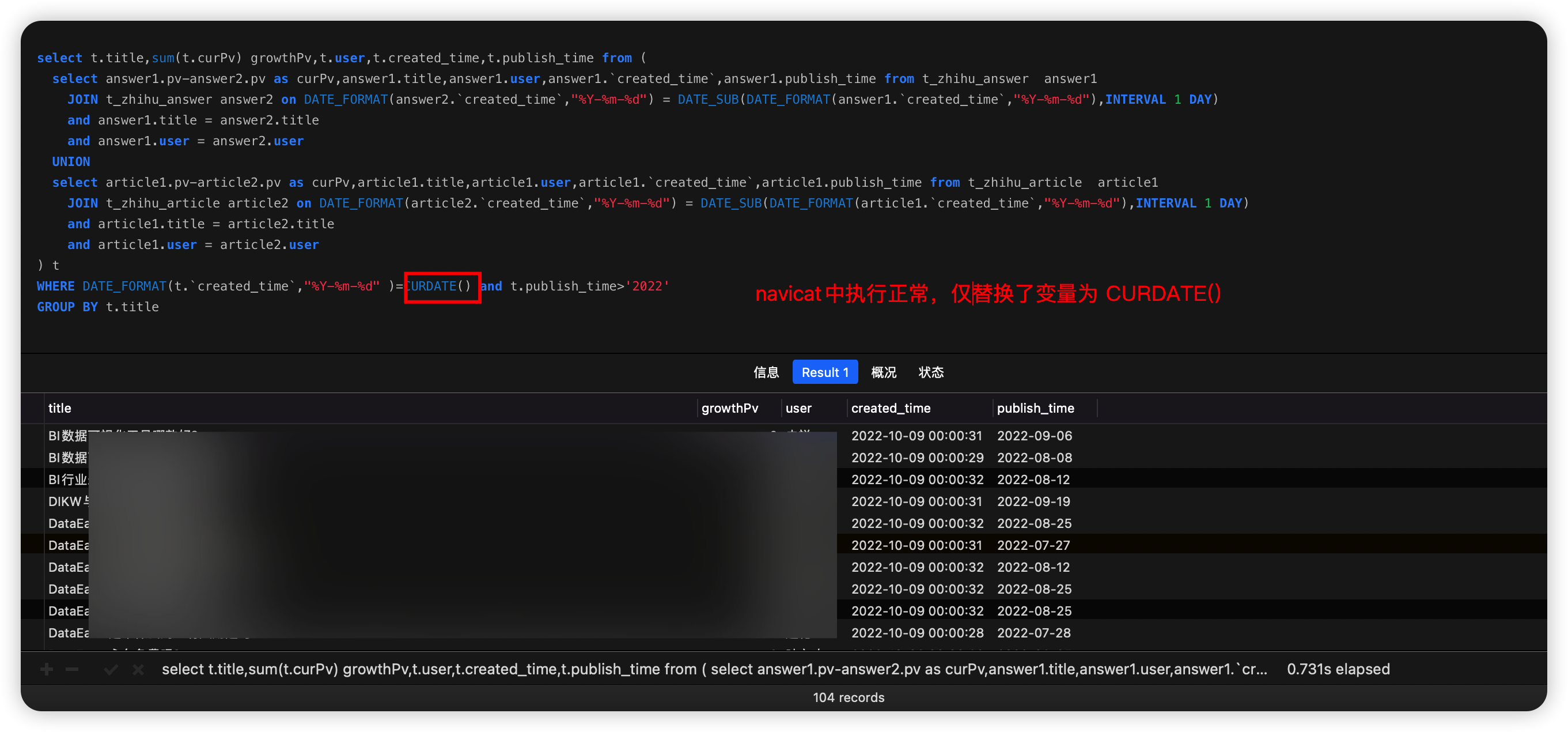
Task: Apply changes with the checkmark icon
Action: click(111, 669)
